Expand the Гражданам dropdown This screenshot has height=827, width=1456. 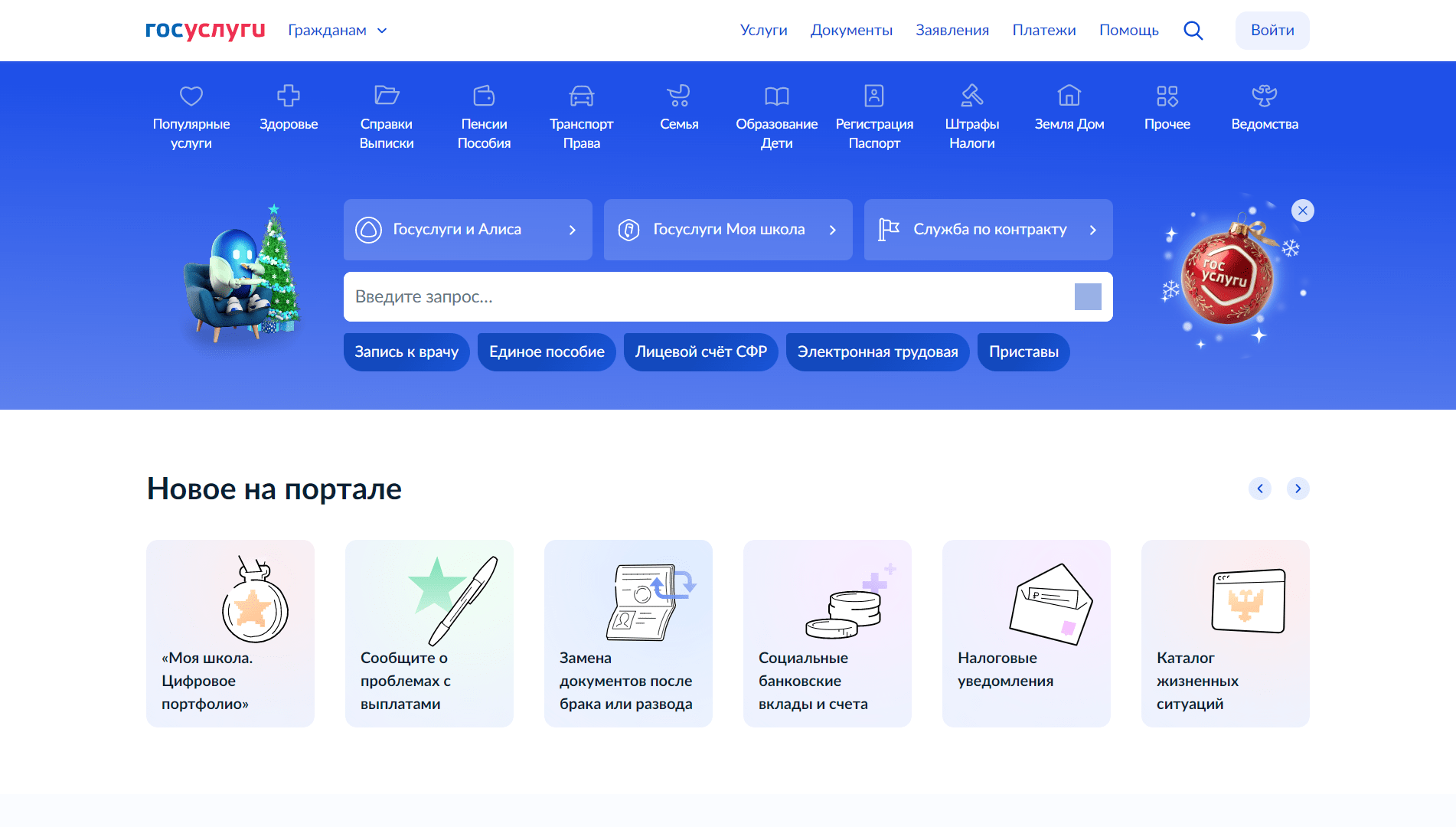click(338, 31)
